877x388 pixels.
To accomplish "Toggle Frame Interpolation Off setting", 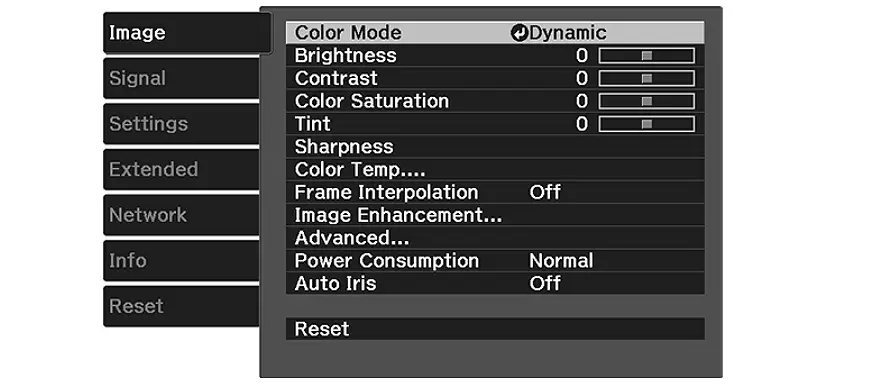I will point(495,192).
